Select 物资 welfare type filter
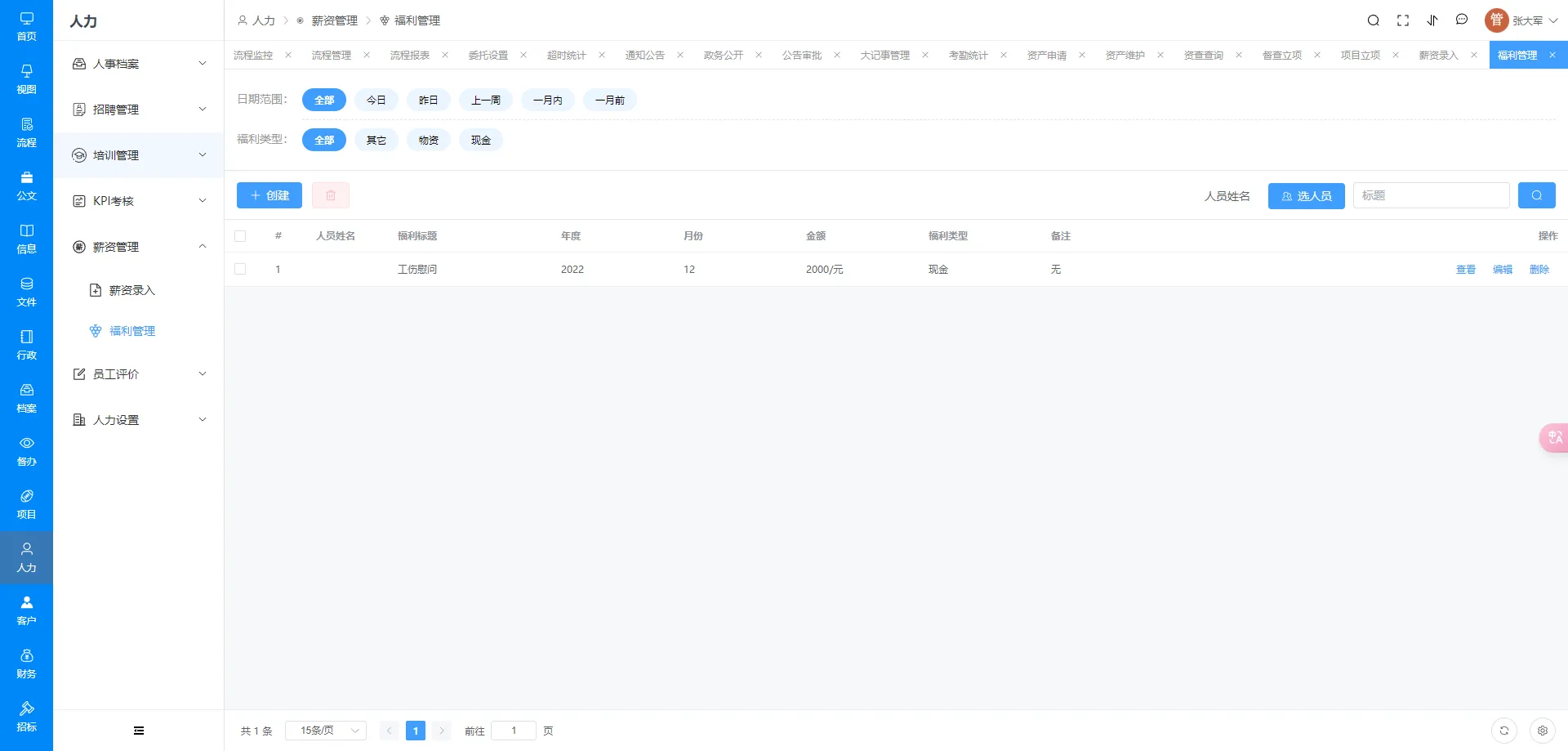The width and height of the screenshot is (1568, 751). coord(429,140)
